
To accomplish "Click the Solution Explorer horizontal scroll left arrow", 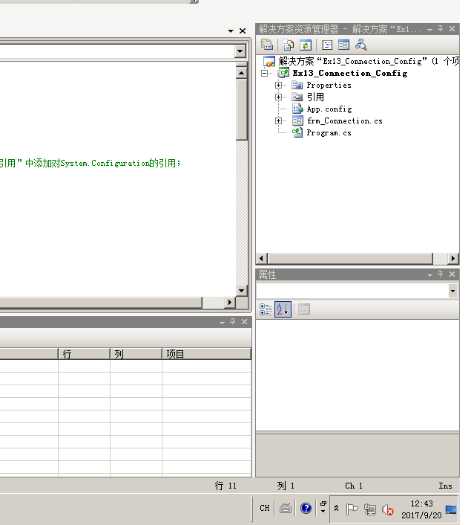I will point(262,258).
